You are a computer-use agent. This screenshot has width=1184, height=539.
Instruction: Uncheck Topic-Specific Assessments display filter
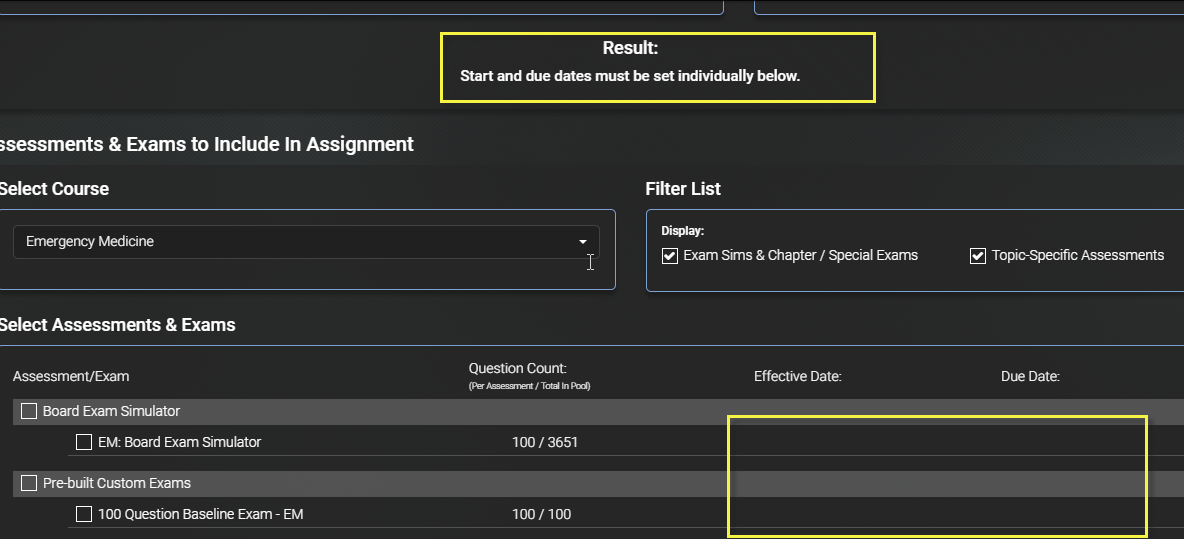point(978,256)
